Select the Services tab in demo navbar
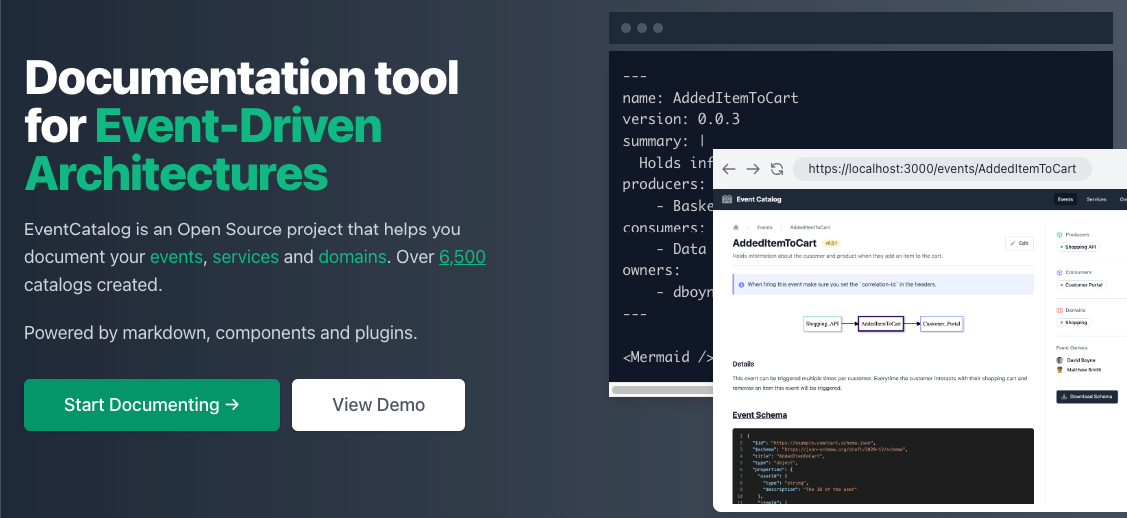 pos(1096,199)
